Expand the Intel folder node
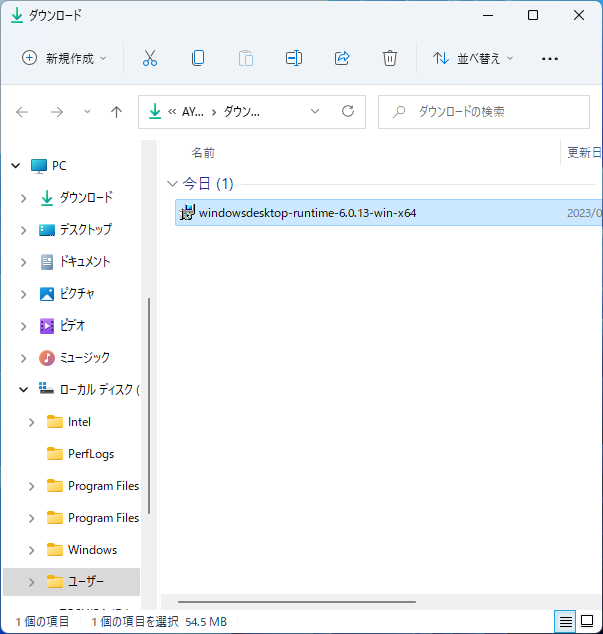Viewport: 603px width, 634px height. pos(32,422)
